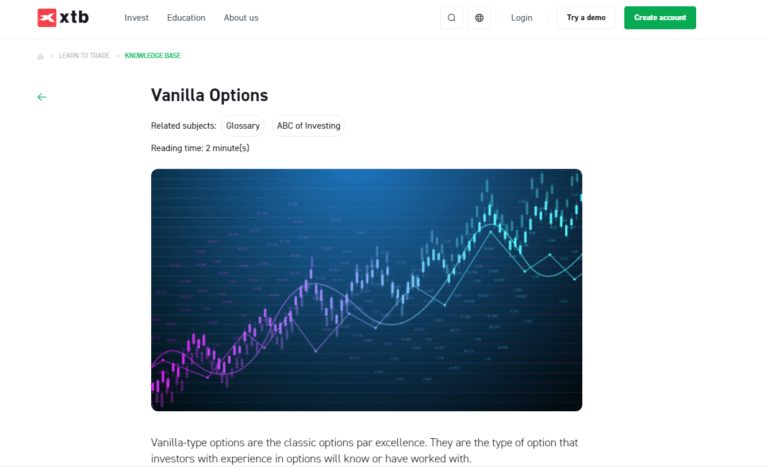Click the Related subjects label
The width and height of the screenshot is (768, 467).
[183, 126]
